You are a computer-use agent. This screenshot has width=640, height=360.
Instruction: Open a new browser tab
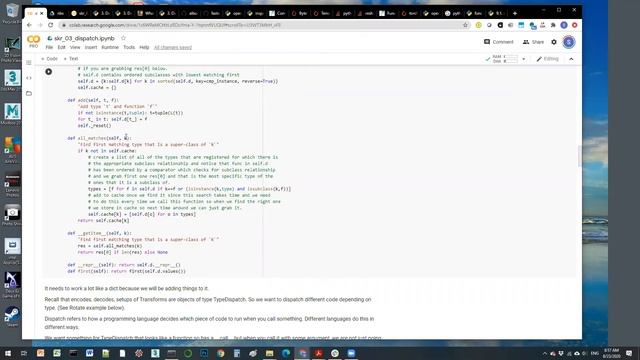515,13
